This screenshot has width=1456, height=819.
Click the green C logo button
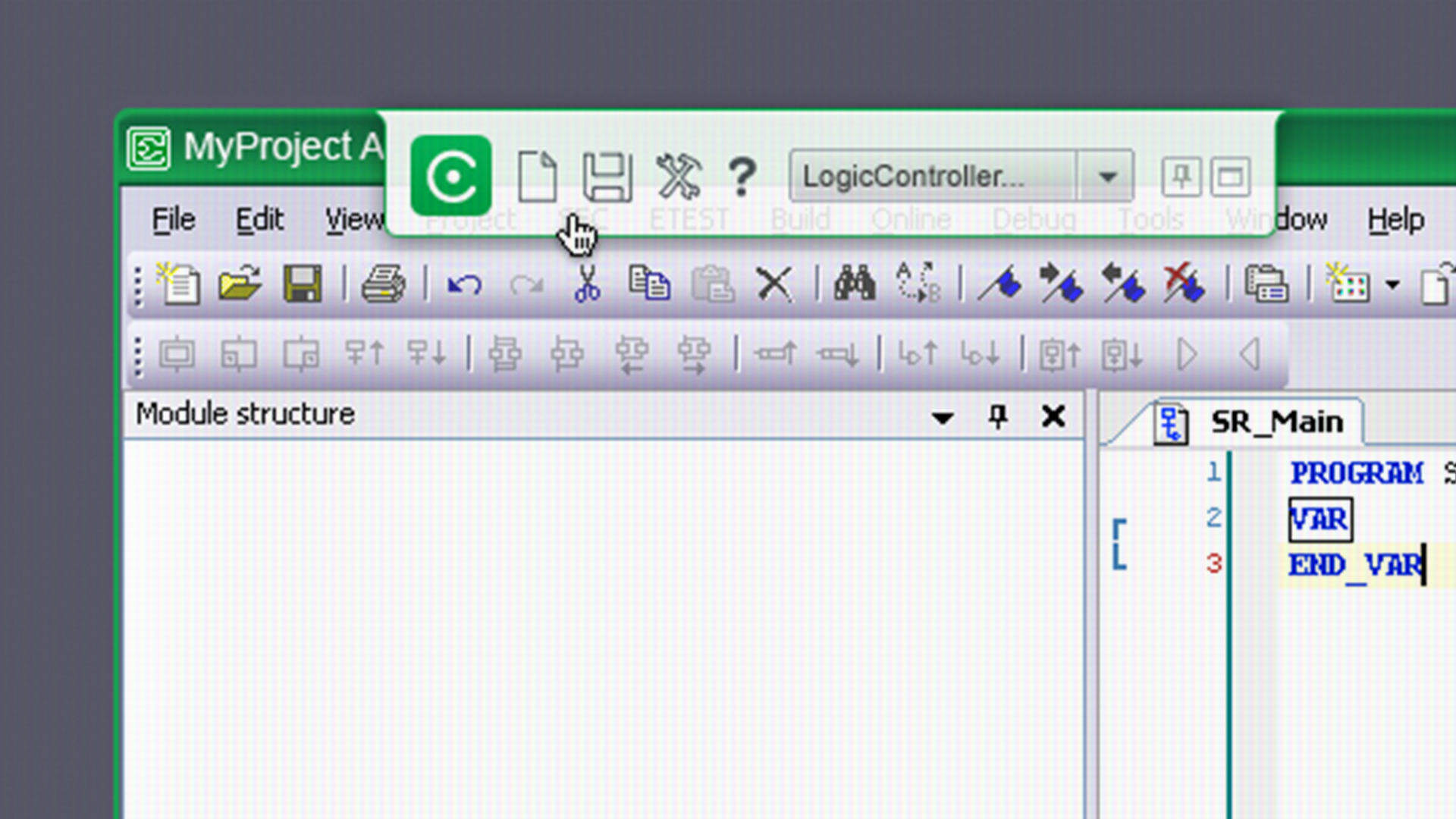[451, 176]
